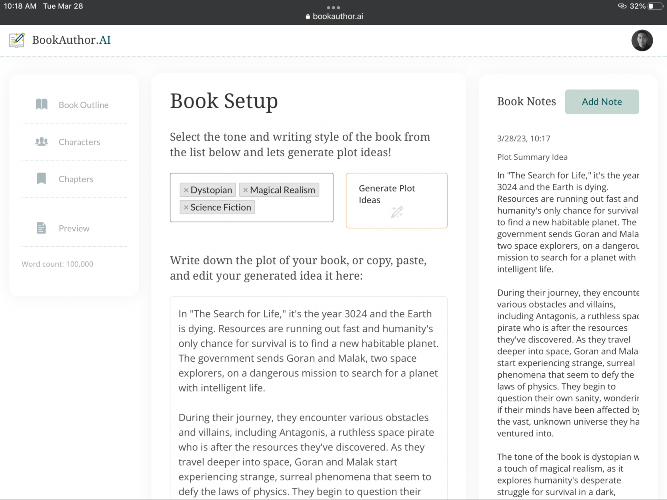Remove the Magical Realism tag with its x
667x500 pixels.
245,190
